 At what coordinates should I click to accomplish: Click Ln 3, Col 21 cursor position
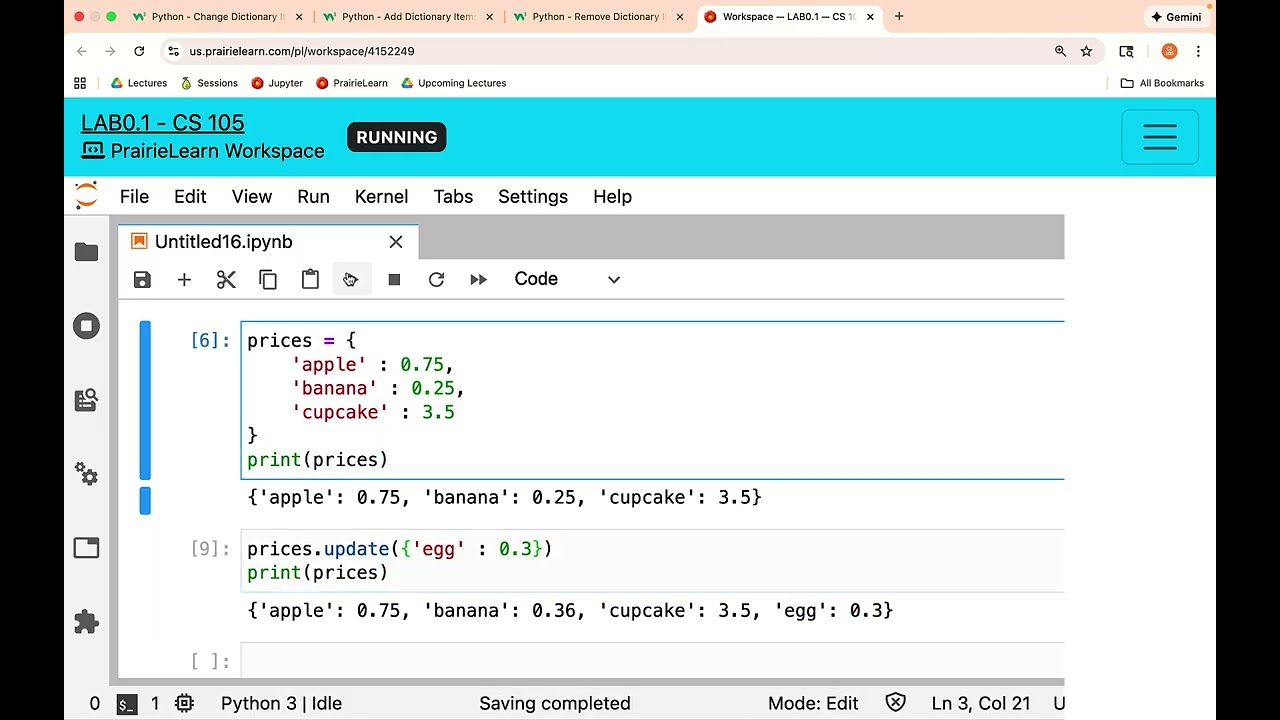(x=981, y=703)
